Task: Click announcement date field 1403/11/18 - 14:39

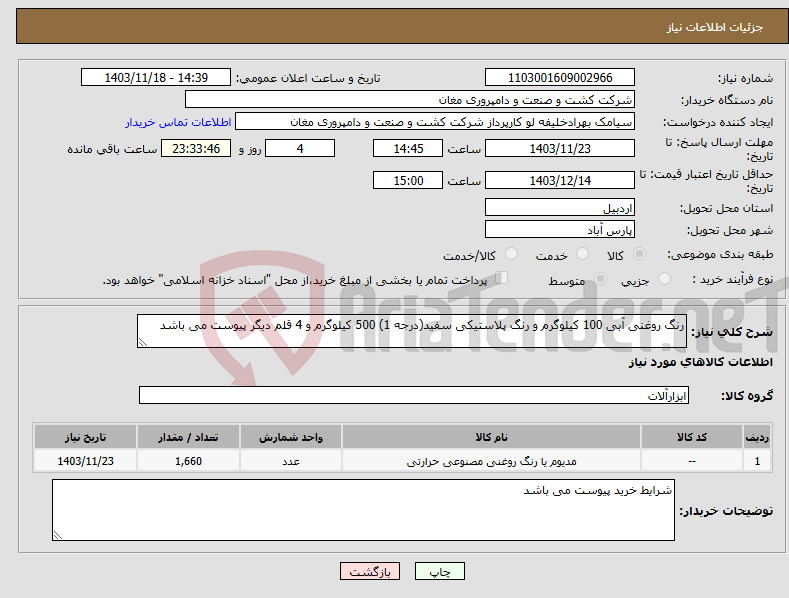Action: 156,78
